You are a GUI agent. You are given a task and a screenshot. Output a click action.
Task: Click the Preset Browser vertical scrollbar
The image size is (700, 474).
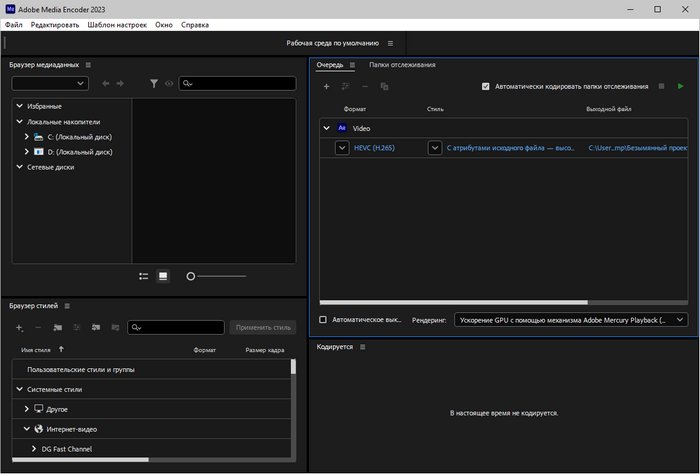click(x=293, y=366)
